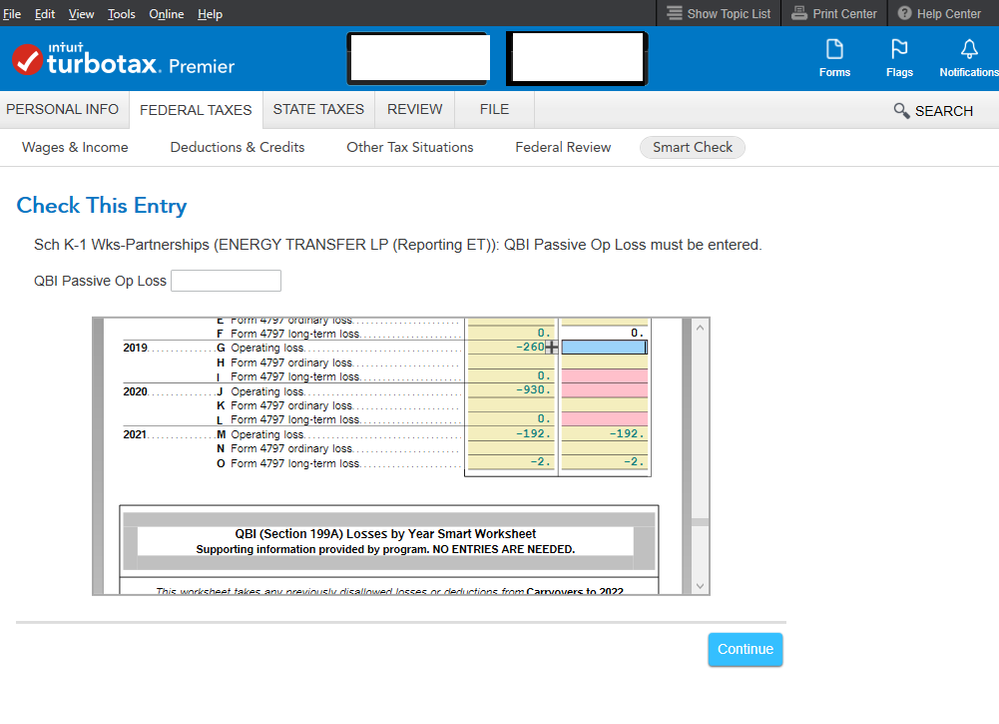Screen dimensions: 999x724
Task: Select the Smart Check pill
Action: click(693, 147)
